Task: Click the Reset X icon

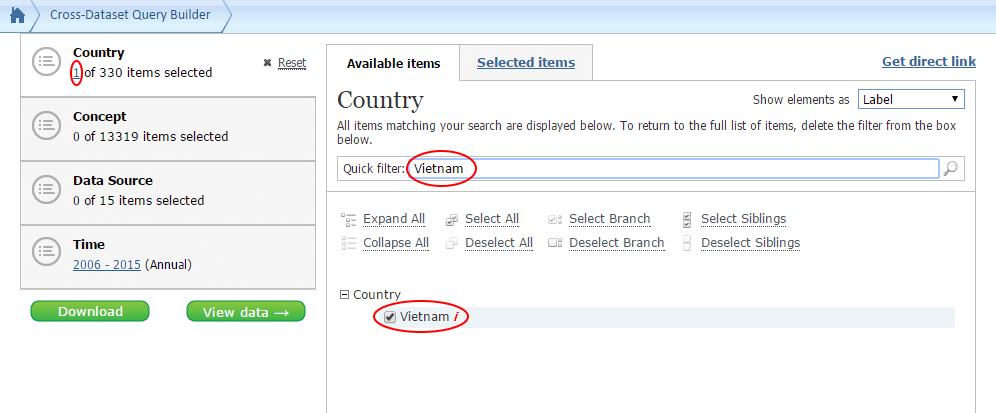Action: (x=267, y=63)
